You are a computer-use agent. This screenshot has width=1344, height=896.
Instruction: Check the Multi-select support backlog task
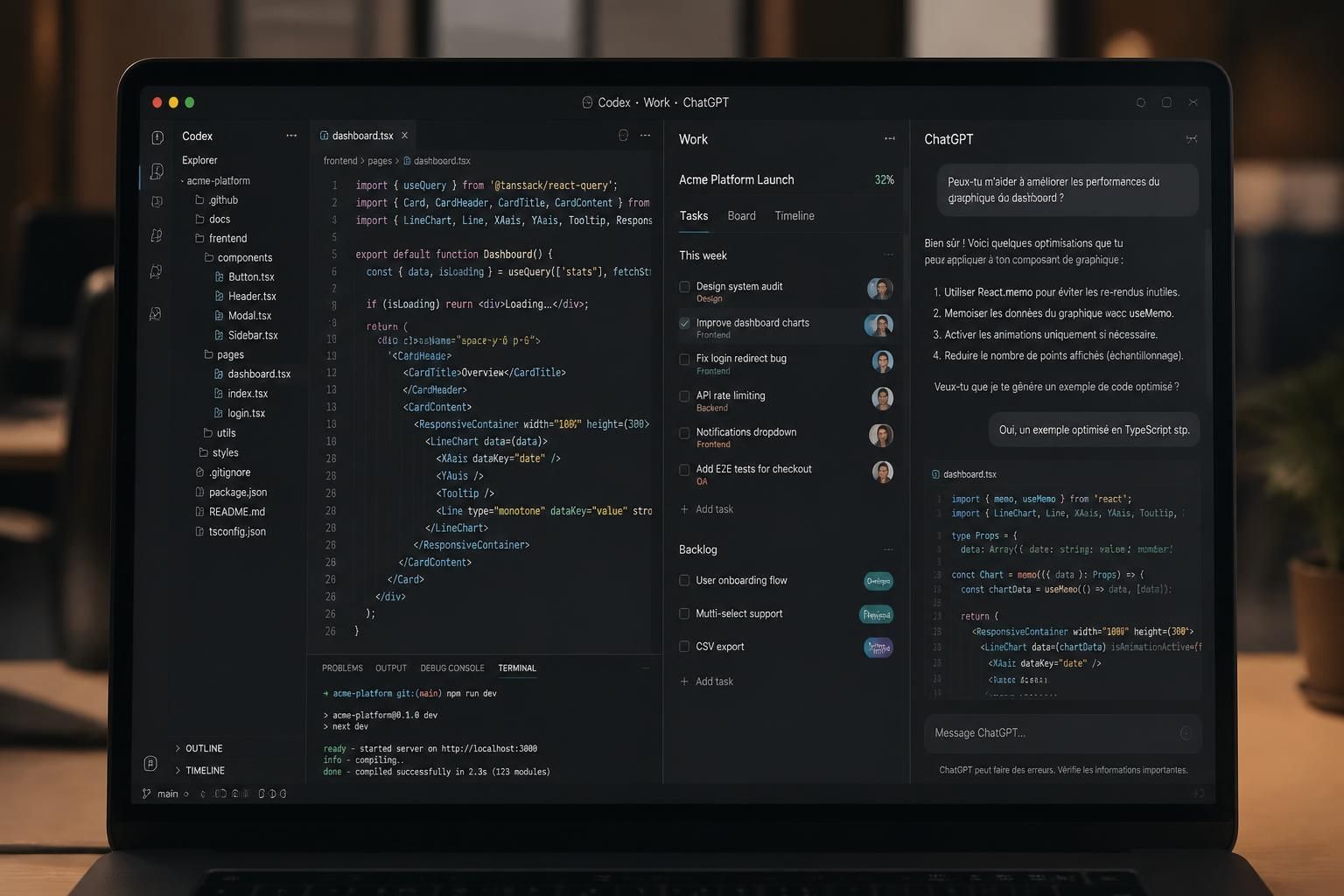click(x=684, y=613)
